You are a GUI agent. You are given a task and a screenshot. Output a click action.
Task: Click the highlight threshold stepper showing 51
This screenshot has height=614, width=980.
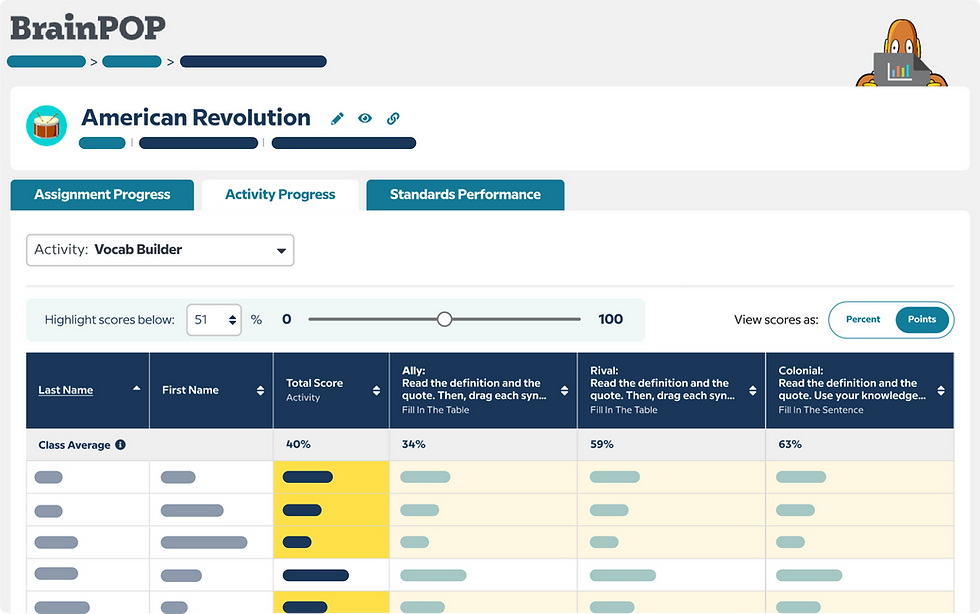[214, 320]
